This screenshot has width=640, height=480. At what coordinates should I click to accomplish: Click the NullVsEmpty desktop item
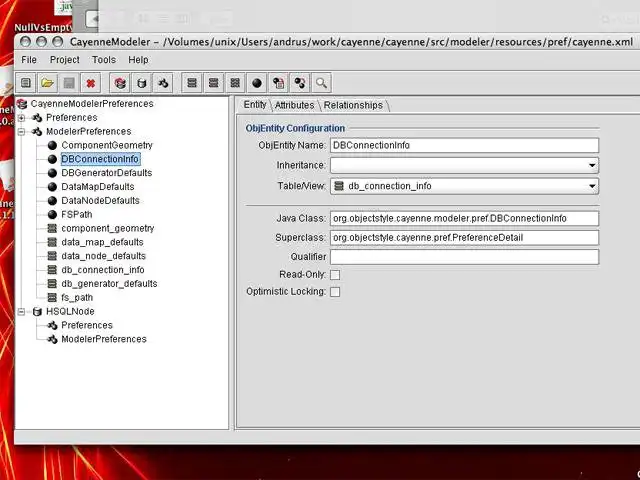tap(43, 27)
